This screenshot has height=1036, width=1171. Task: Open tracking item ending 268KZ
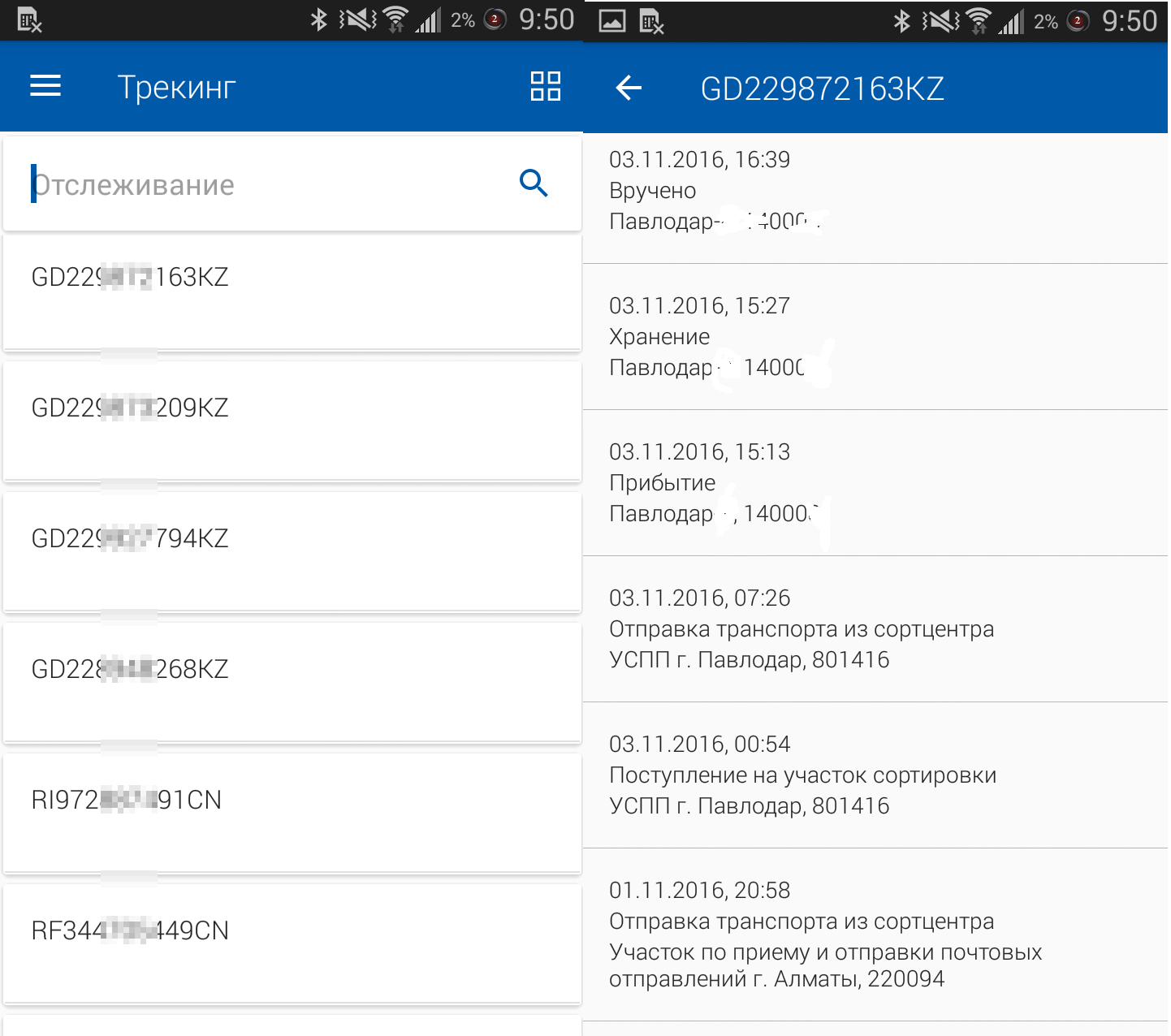coord(292,684)
